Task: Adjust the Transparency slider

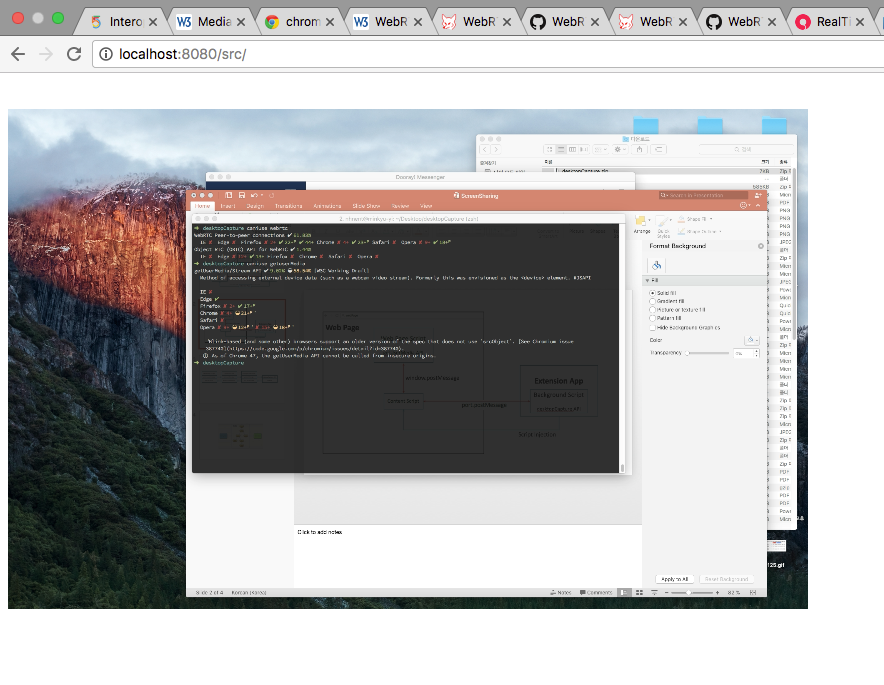Action: pyautogui.click(x=708, y=353)
